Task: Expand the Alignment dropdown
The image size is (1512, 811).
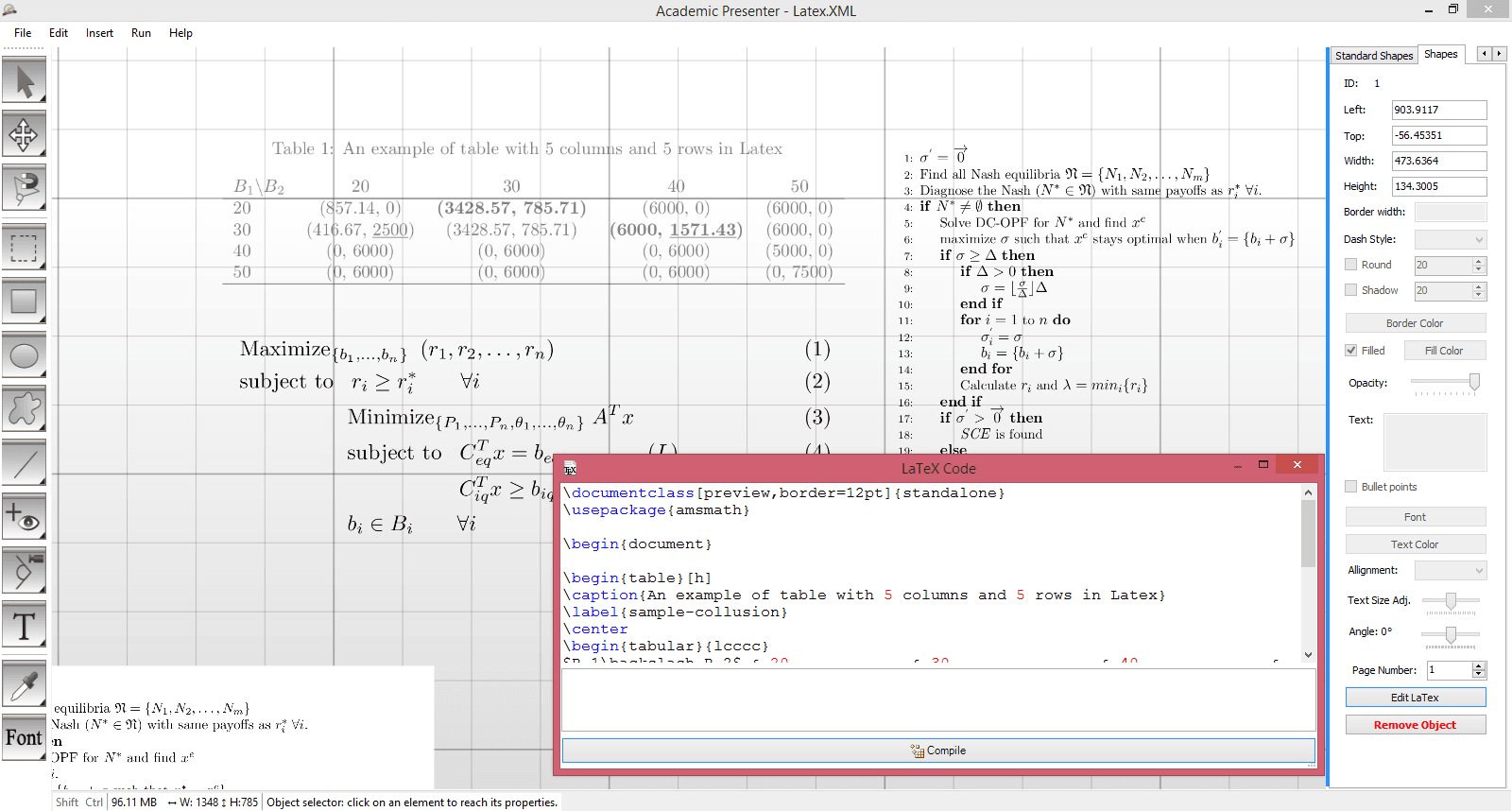Action: 1450,571
